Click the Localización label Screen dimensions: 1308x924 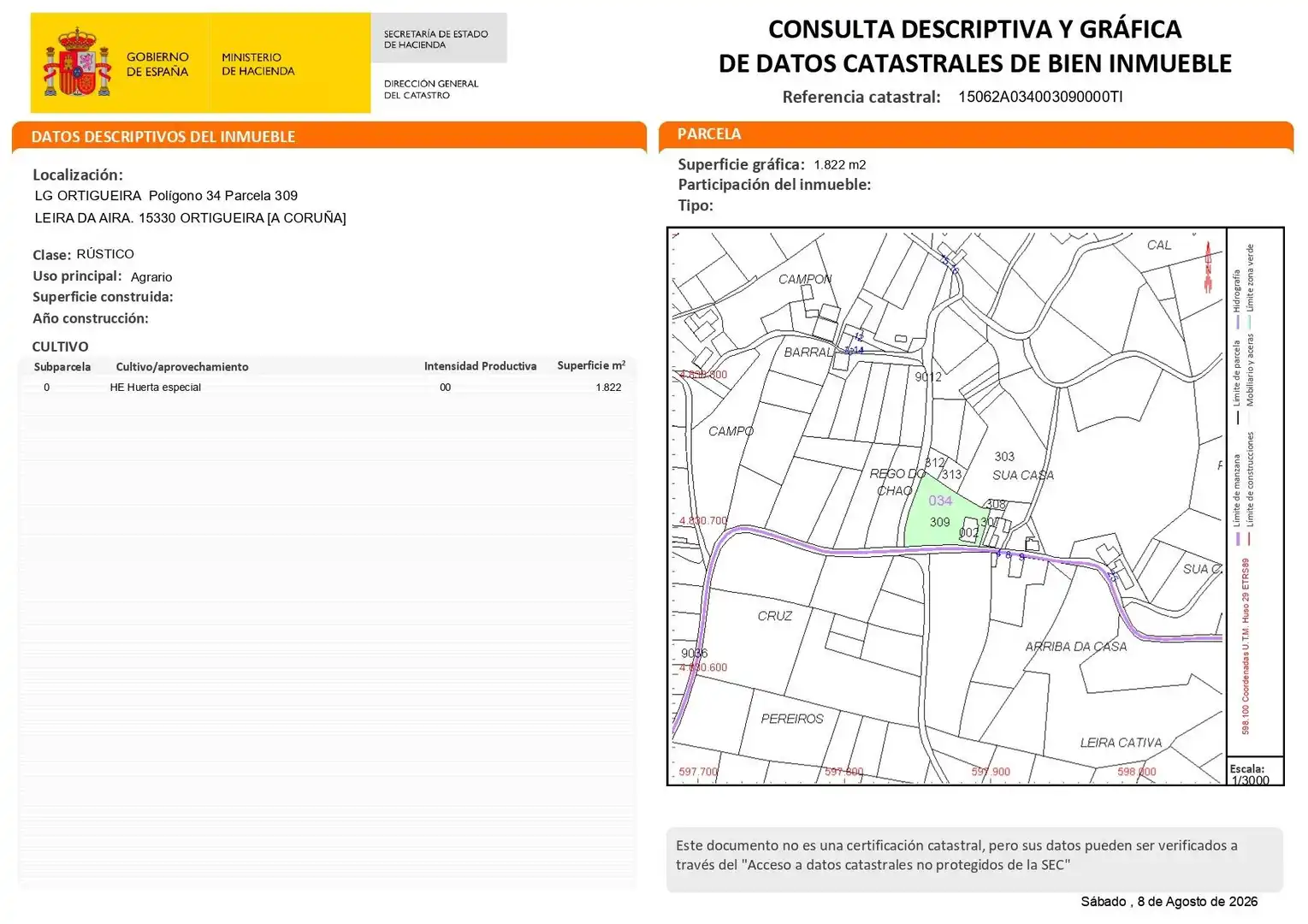(x=78, y=175)
